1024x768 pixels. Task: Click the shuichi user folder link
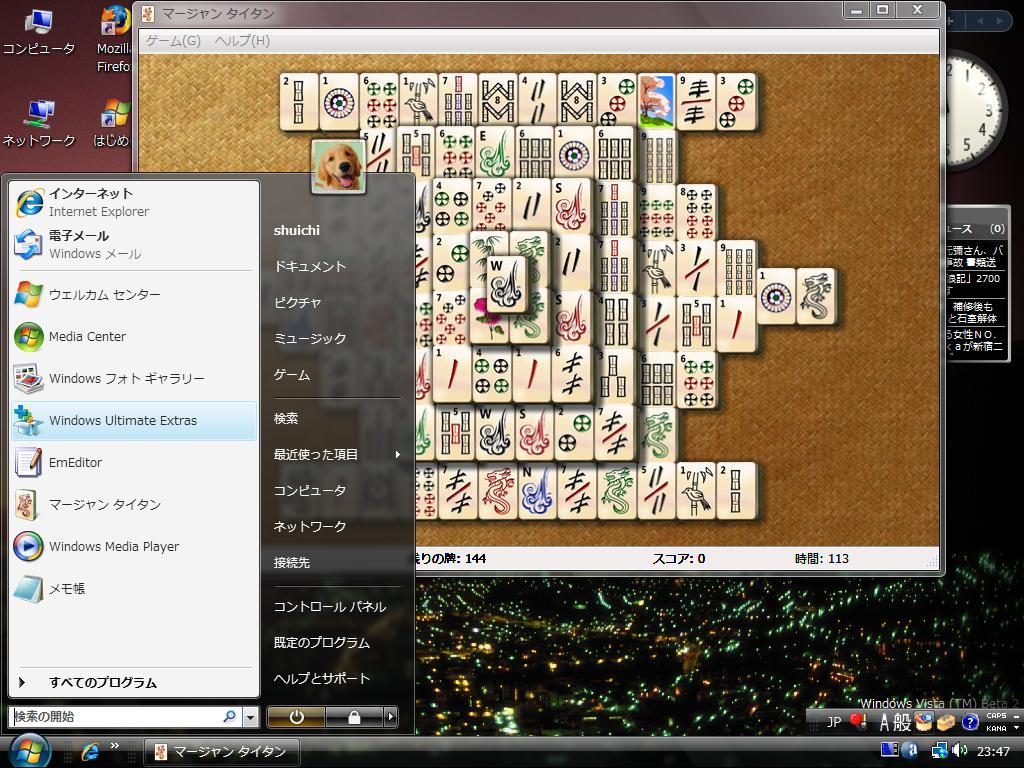pos(296,231)
